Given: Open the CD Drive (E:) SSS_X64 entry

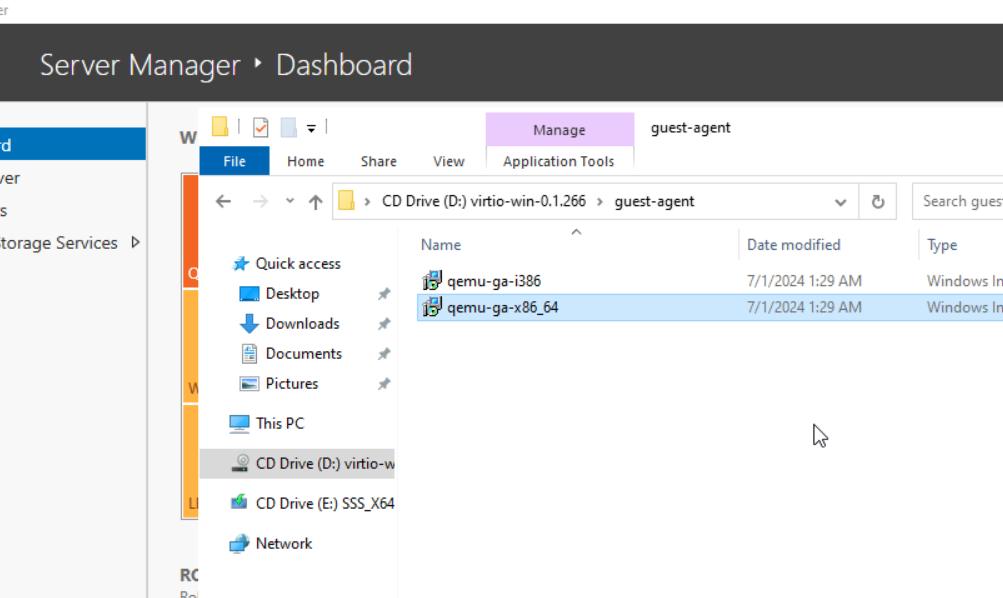Looking at the screenshot, I should pos(324,503).
